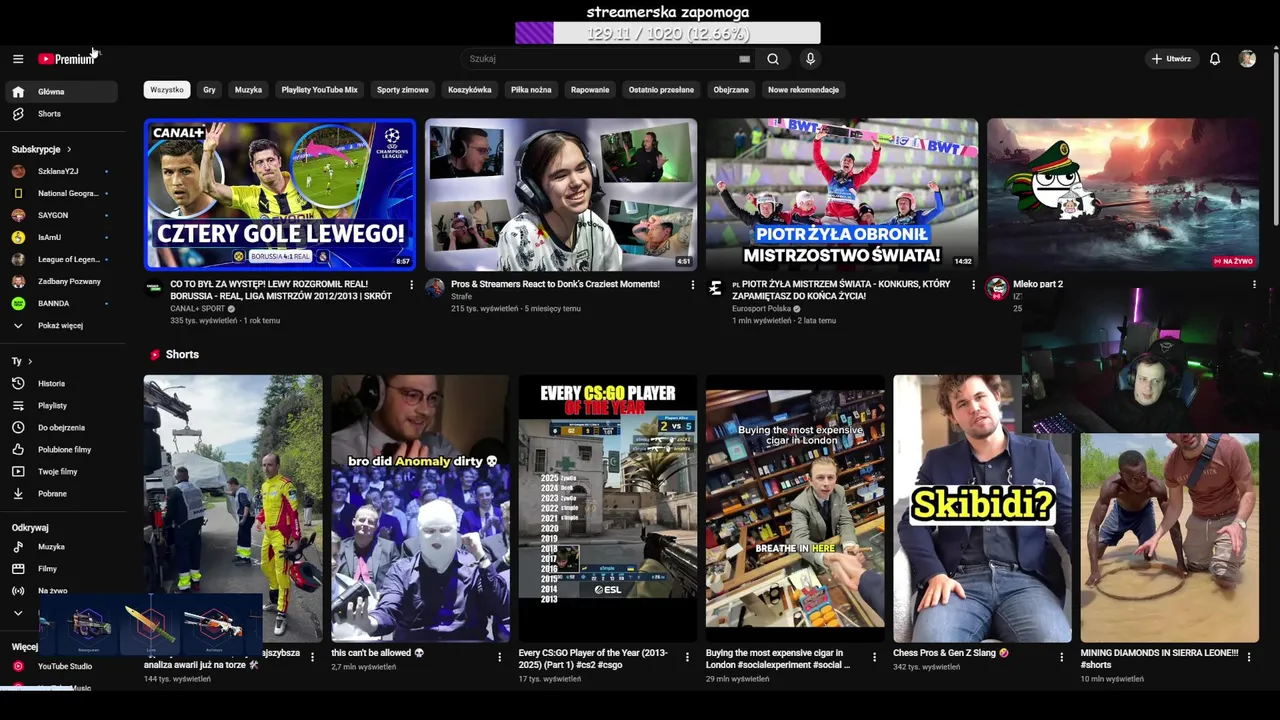
Task: Select the Koszykówka chip
Action: point(470,90)
